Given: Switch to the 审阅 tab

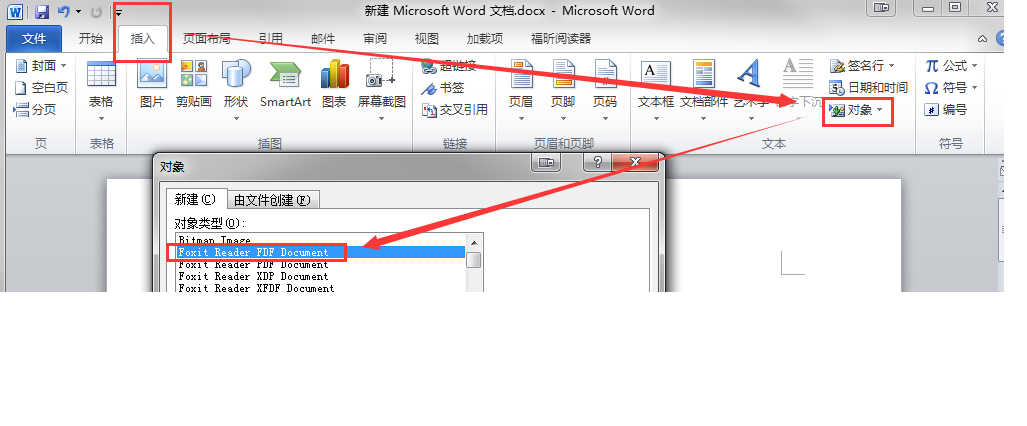Looking at the screenshot, I should pyautogui.click(x=375, y=39).
